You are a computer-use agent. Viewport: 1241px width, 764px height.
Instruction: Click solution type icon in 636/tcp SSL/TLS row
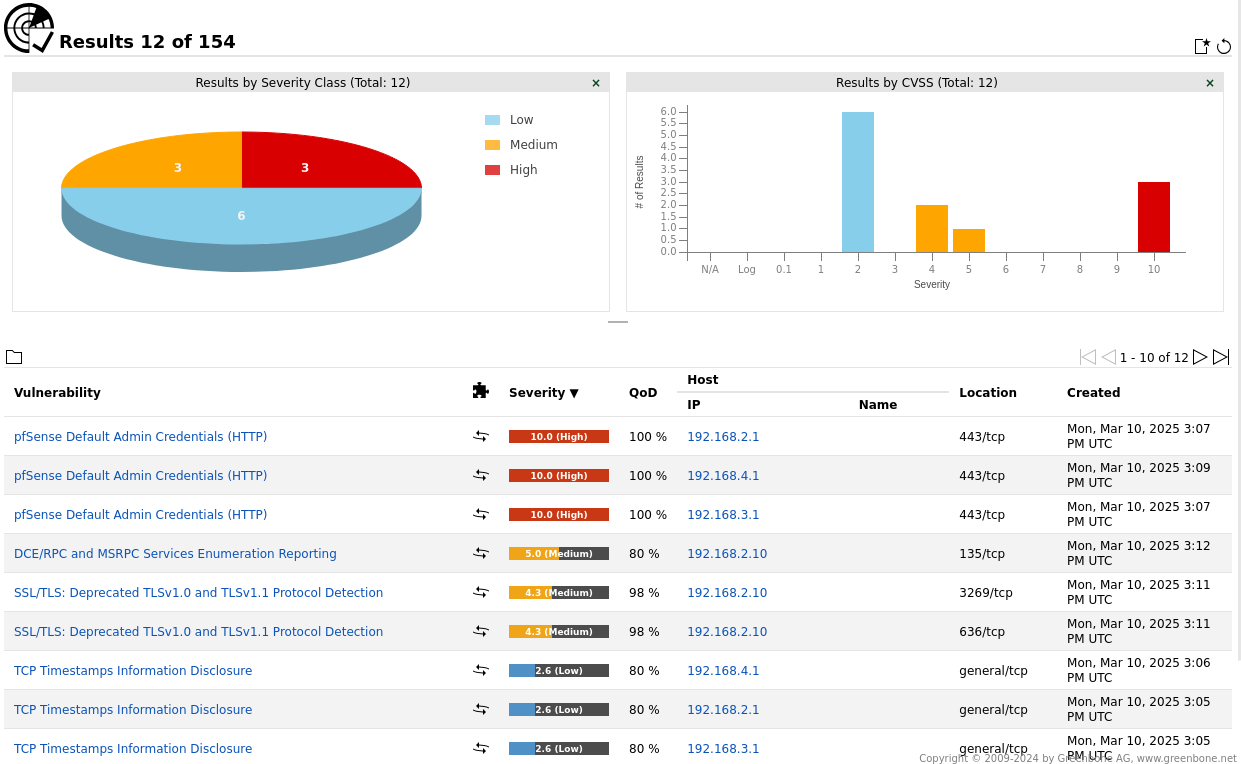[x=481, y=631]
